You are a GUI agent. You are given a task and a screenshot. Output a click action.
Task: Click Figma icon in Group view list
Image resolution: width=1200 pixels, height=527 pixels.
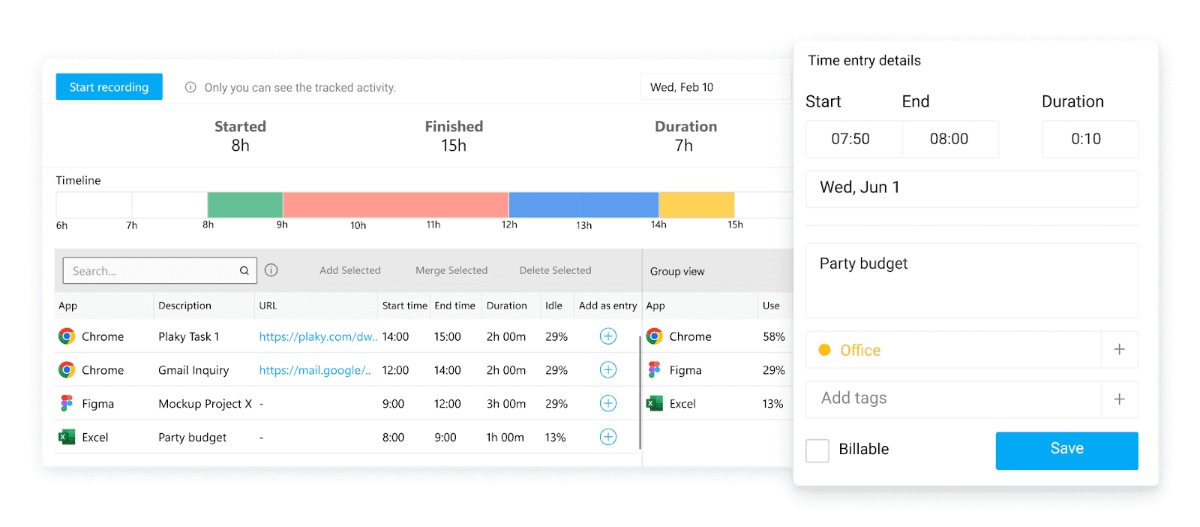(x=655, y=370)
